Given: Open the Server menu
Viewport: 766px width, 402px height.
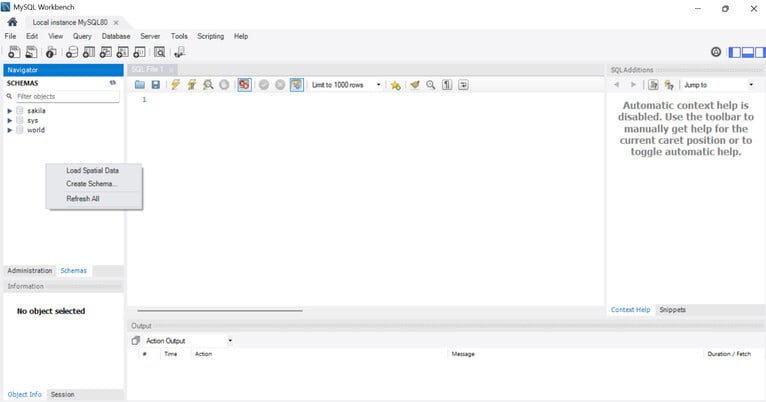Looking at the screenshot, I should (150, 36).
